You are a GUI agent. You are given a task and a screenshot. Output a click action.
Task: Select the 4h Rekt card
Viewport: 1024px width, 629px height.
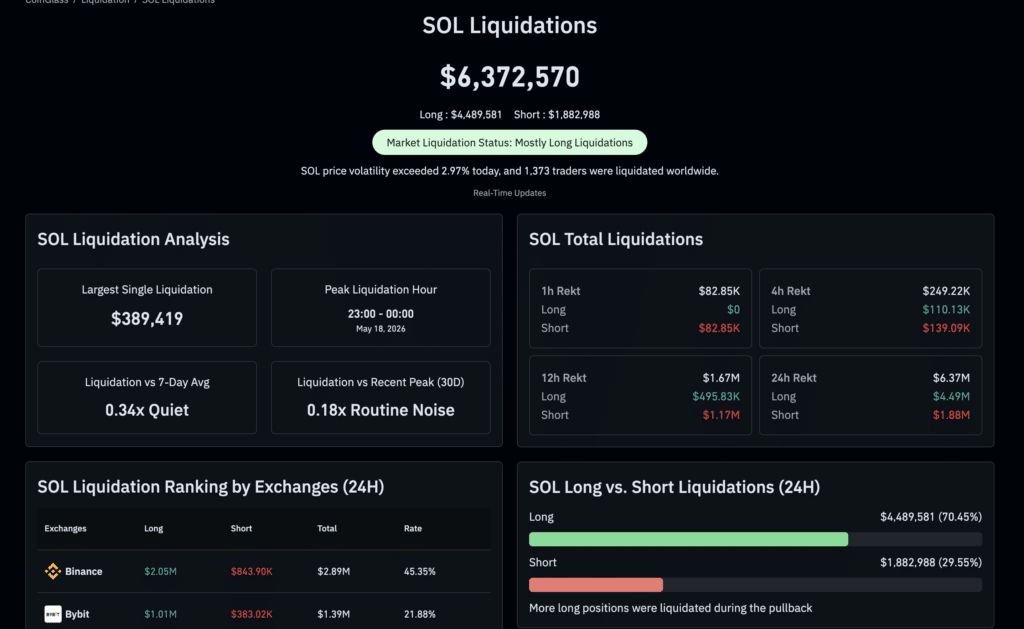871,308
